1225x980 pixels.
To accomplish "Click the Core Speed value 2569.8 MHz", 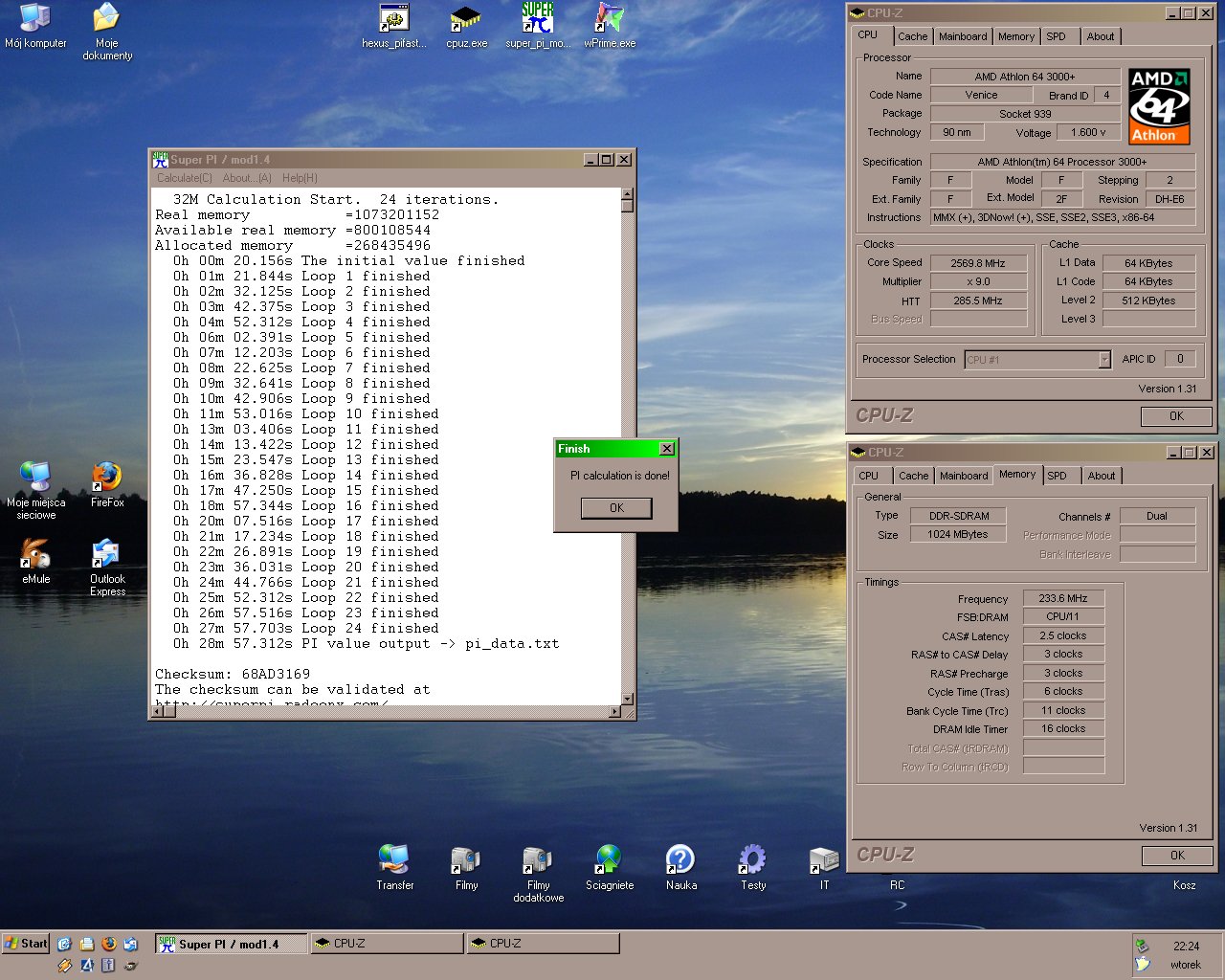I will pos(978,263).
